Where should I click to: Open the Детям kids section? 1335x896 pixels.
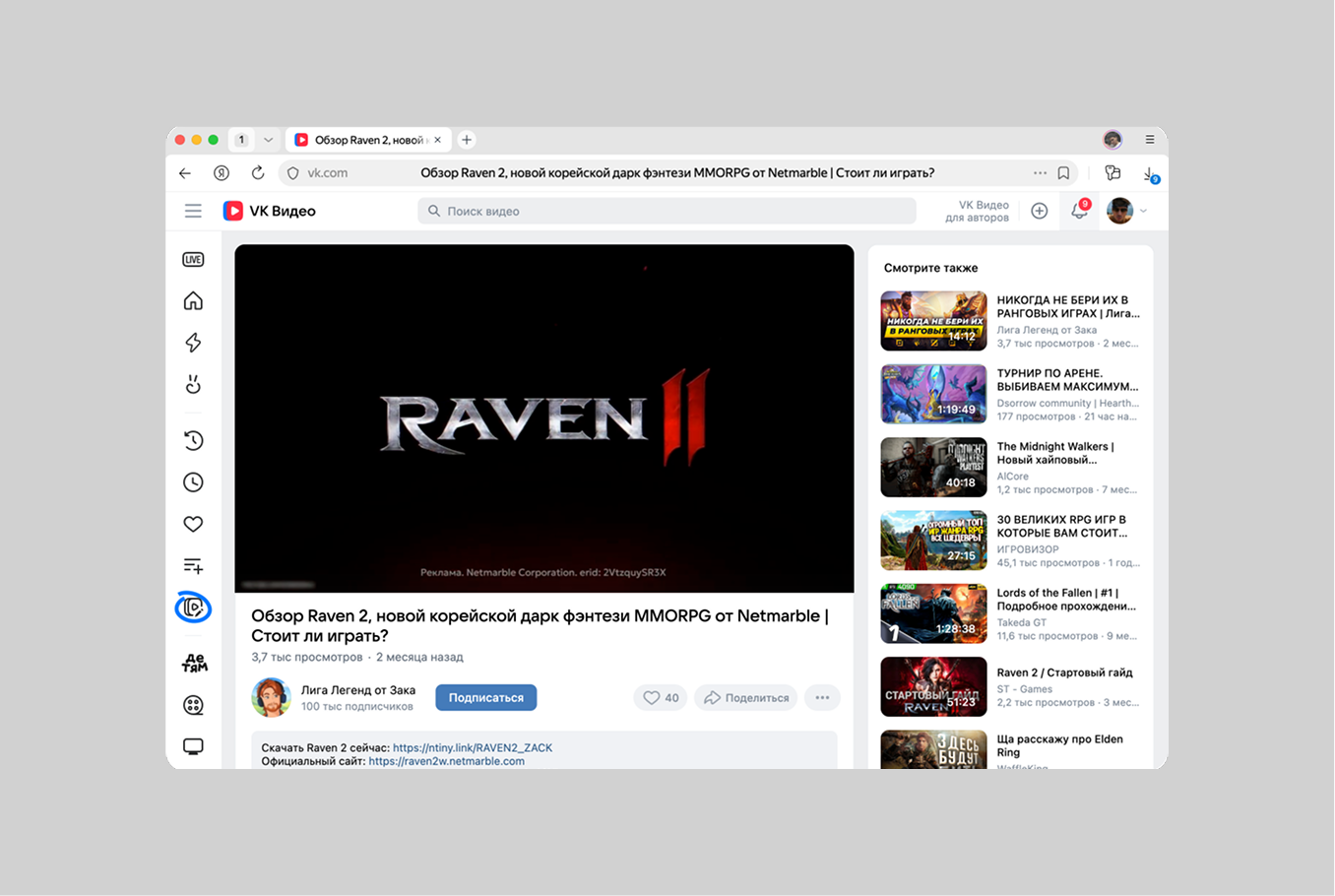[x=193, y=662]
